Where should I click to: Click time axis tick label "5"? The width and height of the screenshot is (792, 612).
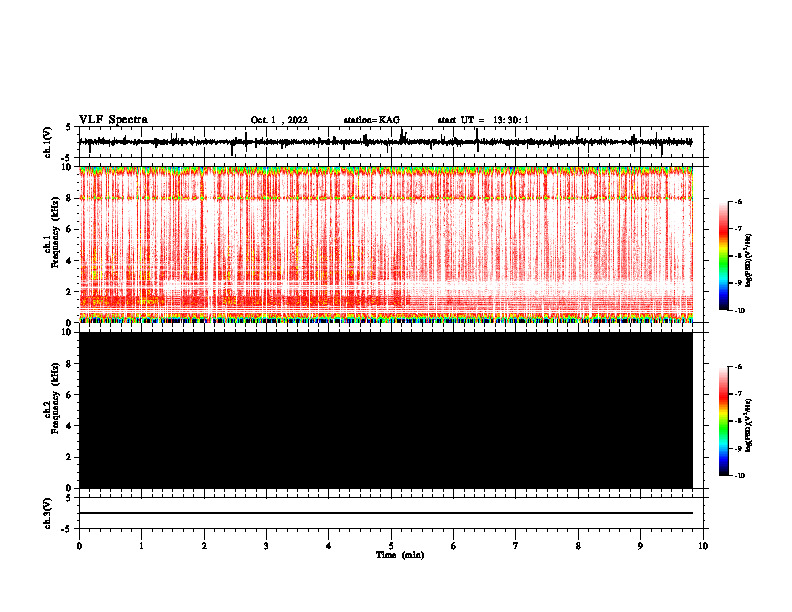391,546
